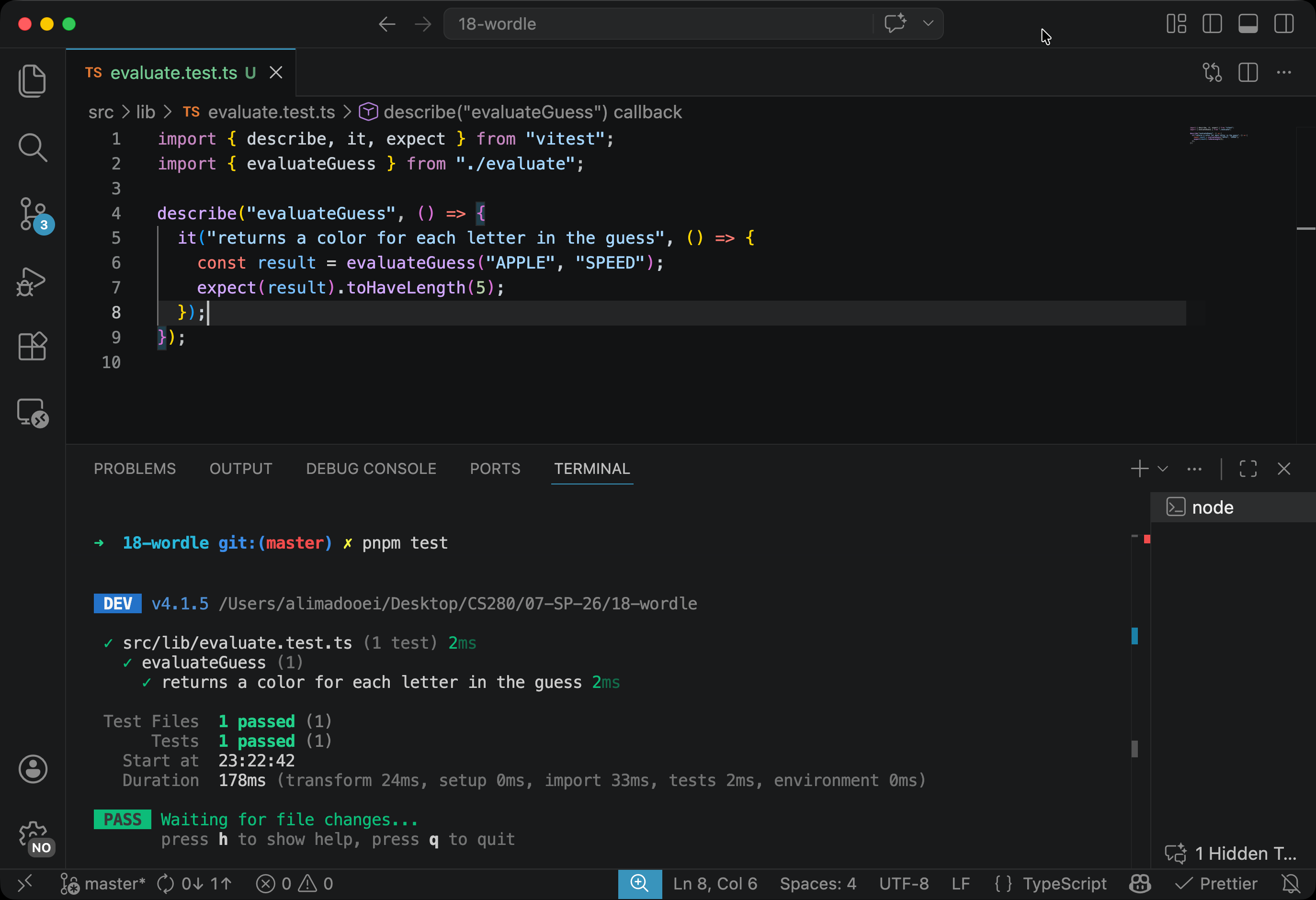Open the describe("evaluateGuess") callback breadcrumb

521,112
